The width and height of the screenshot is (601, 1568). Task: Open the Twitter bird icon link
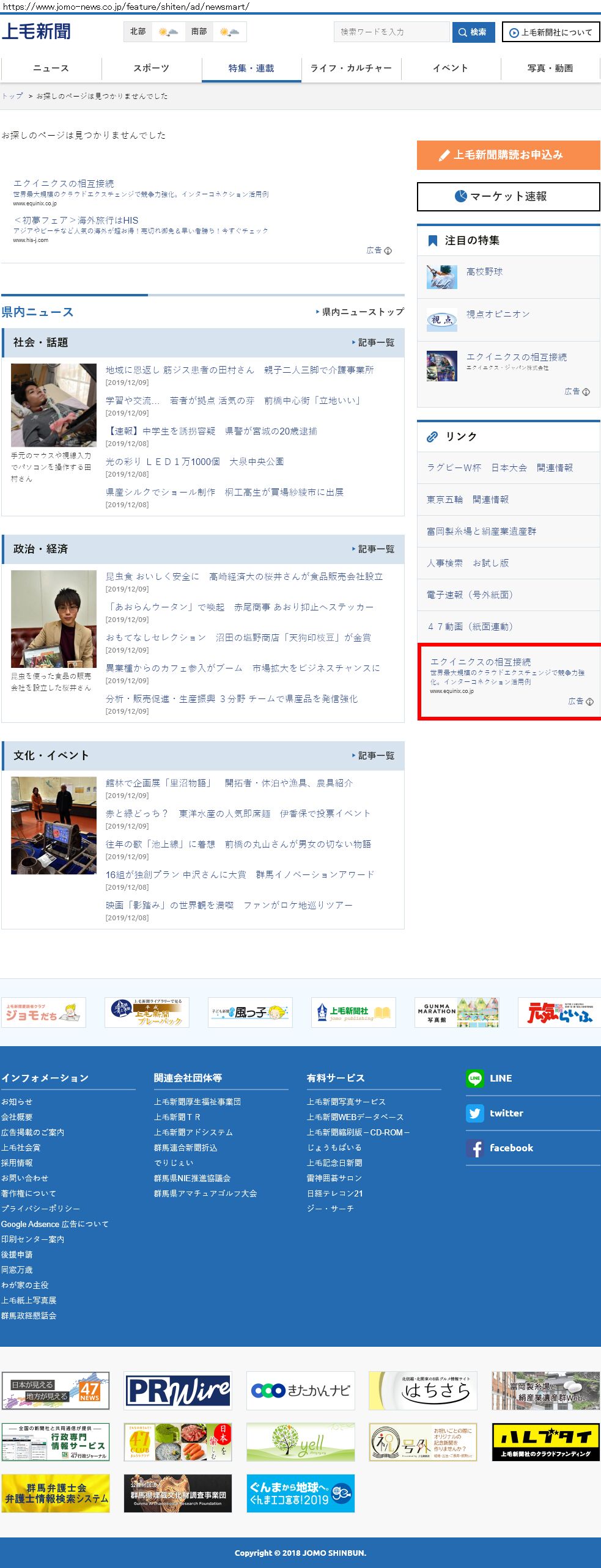click(x=474, y=1113)
